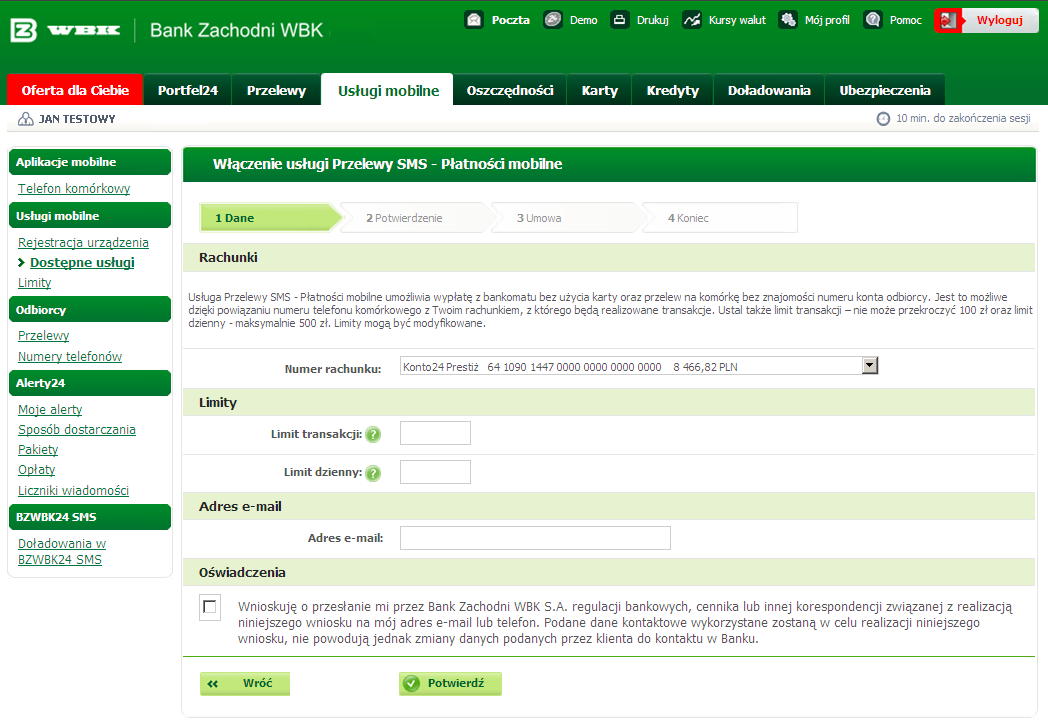1048x726 pixels.
Task: Click the Odbiorcy sidebar header
Action: click(90, 310)
